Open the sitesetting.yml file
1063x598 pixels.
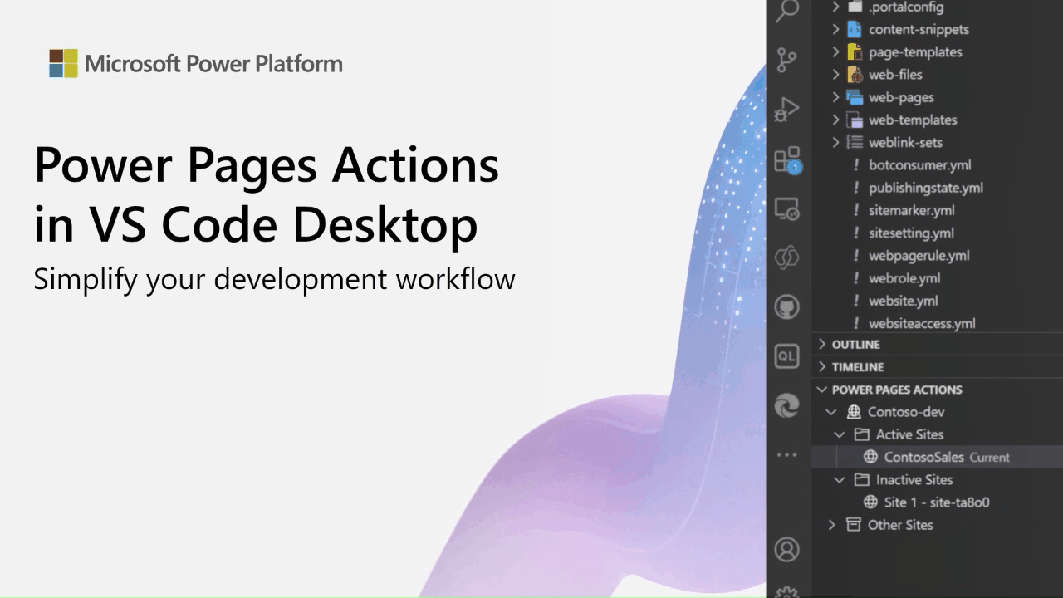[911, 233]
